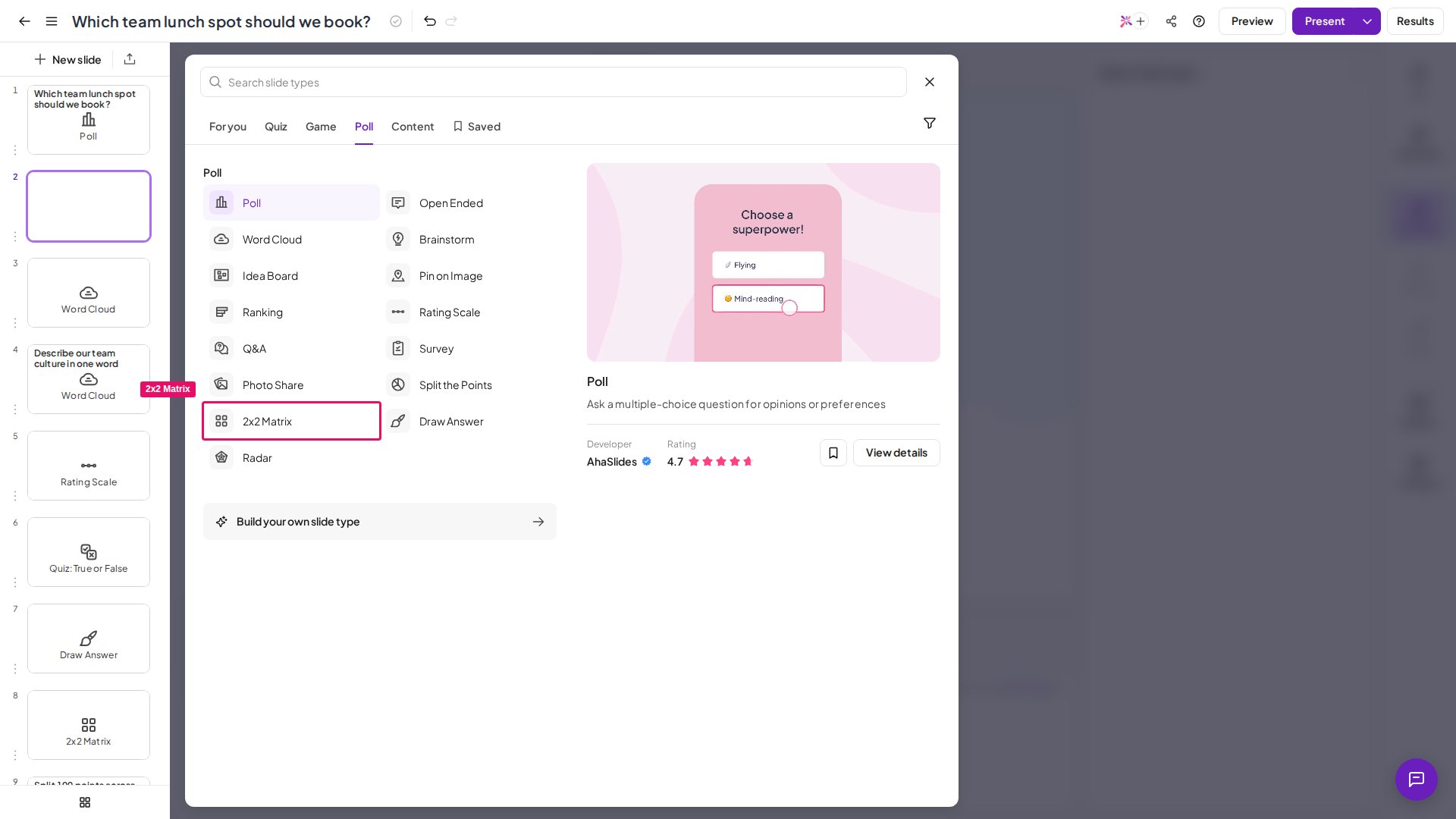1456x819 pixels.
Task: Bookmark the Poll slide type
Action: click(x=833, y=453)
